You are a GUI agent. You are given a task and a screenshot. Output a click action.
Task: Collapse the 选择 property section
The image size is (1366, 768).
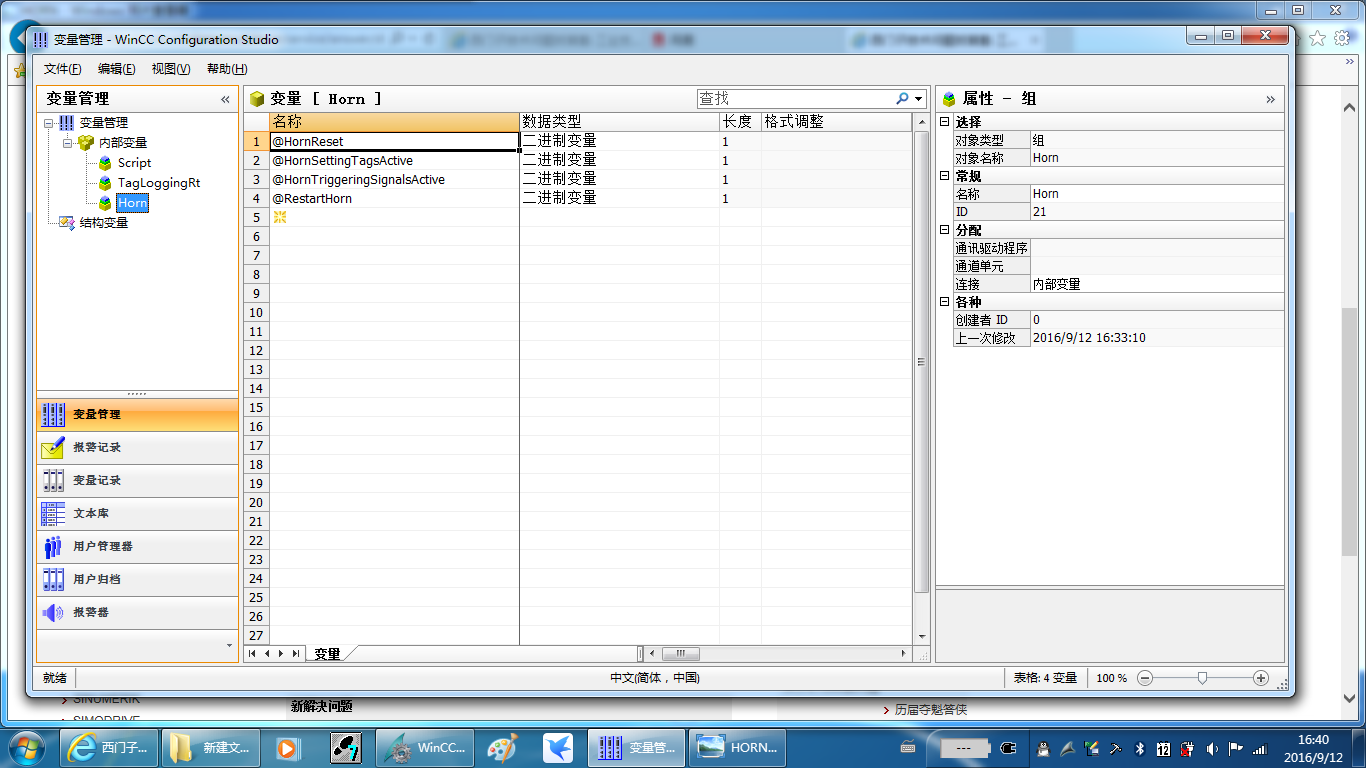[x=944, y=122]
